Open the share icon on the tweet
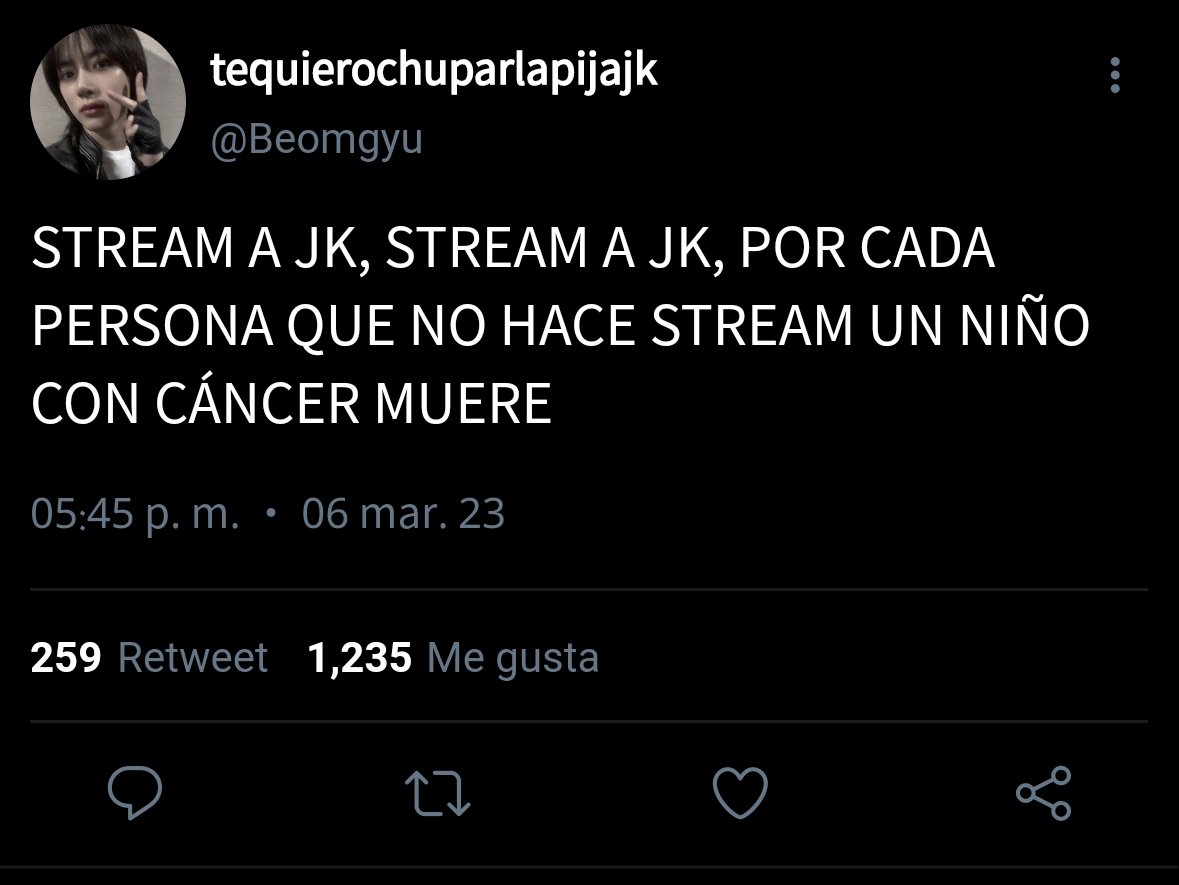The height and width of the screenshot is (885, 1179). point(1044,793)
